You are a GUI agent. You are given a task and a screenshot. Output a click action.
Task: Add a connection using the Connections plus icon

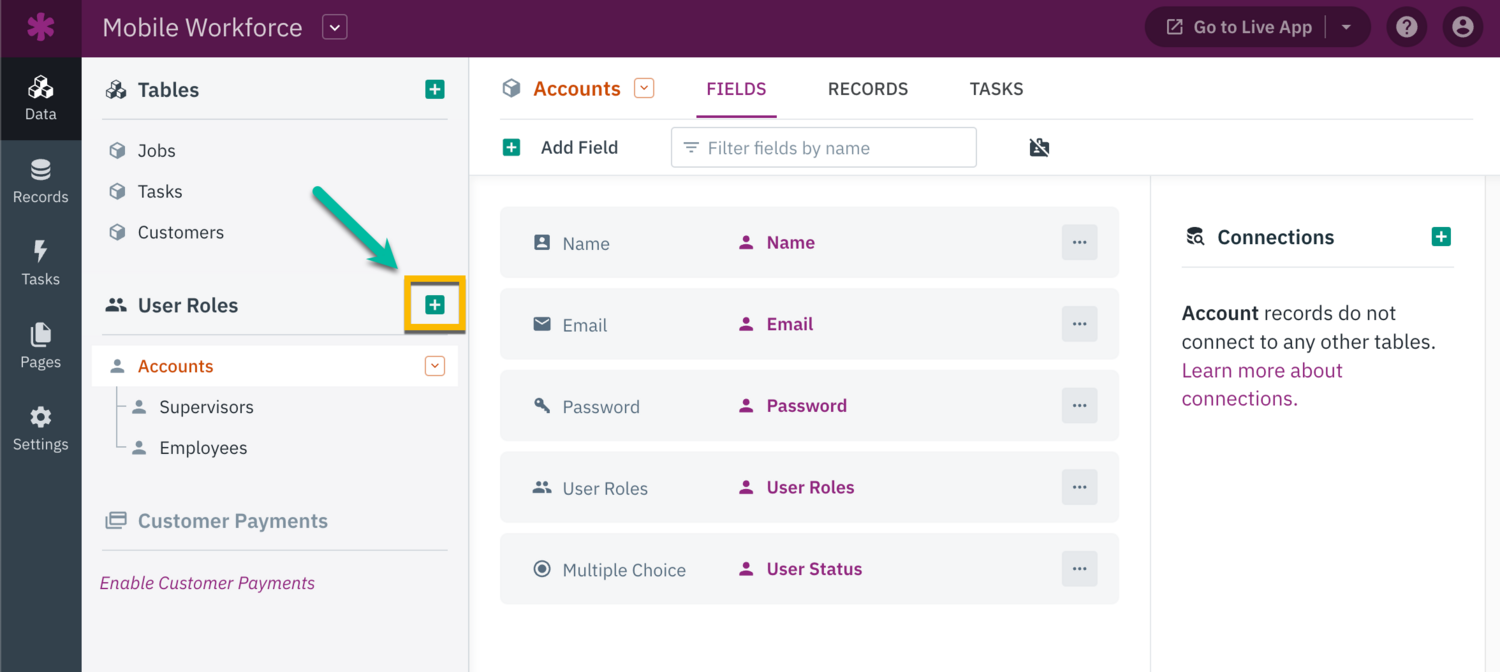[x=1441, y=236]
